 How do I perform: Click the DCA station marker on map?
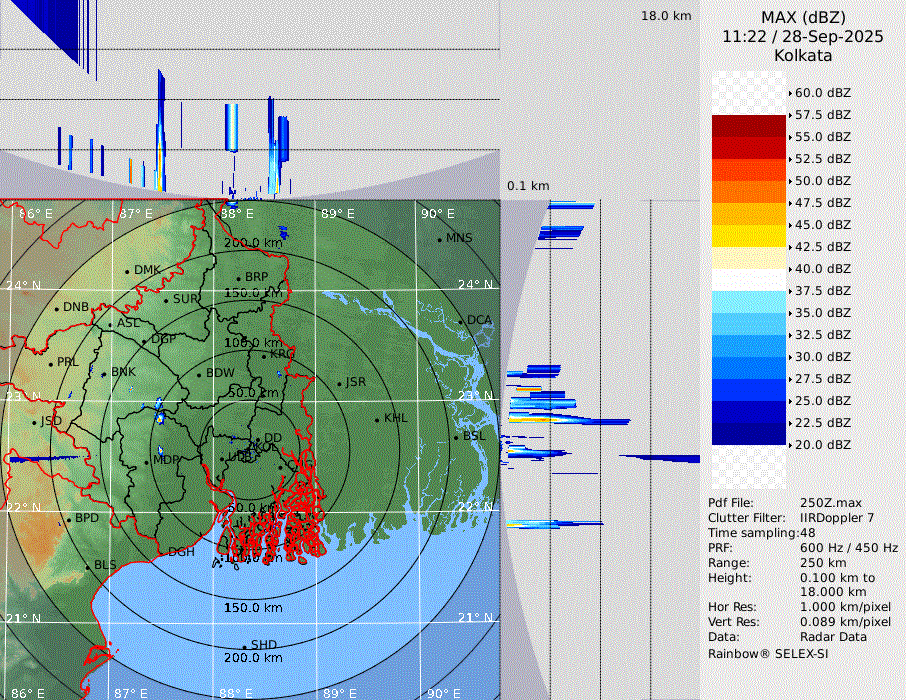[461, 321]
